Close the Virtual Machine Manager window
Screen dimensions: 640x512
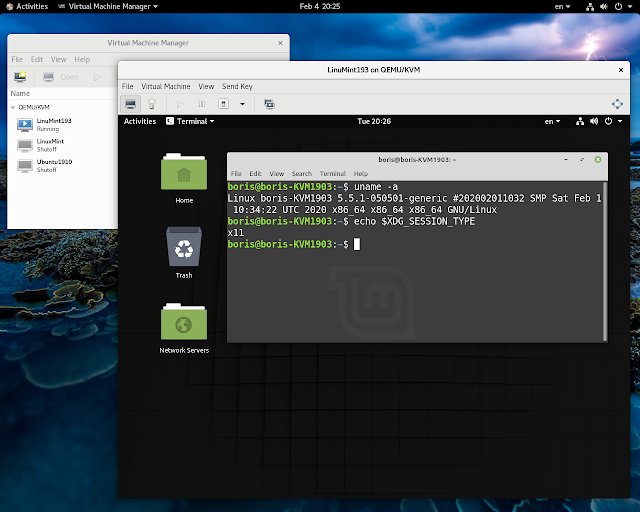click(280, 43)
